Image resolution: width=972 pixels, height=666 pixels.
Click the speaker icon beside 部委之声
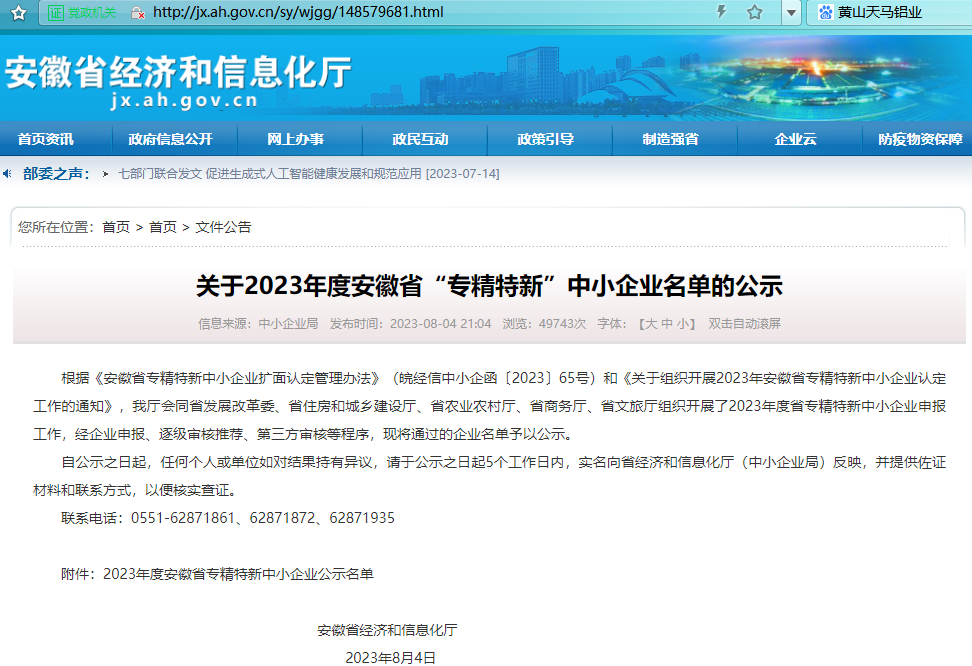[7, 174]
